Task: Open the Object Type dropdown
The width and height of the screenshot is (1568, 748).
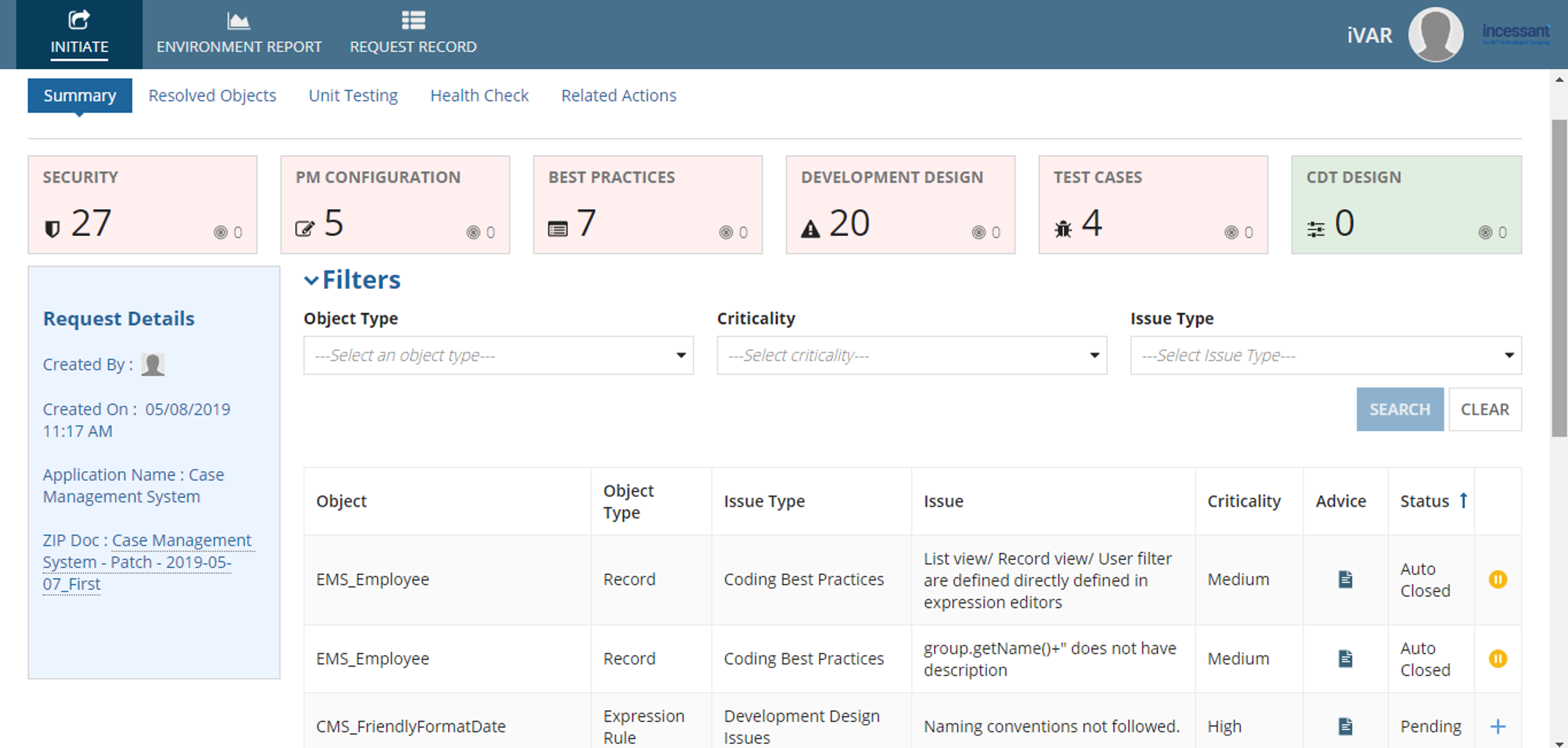Action: [x=498, y=355]
